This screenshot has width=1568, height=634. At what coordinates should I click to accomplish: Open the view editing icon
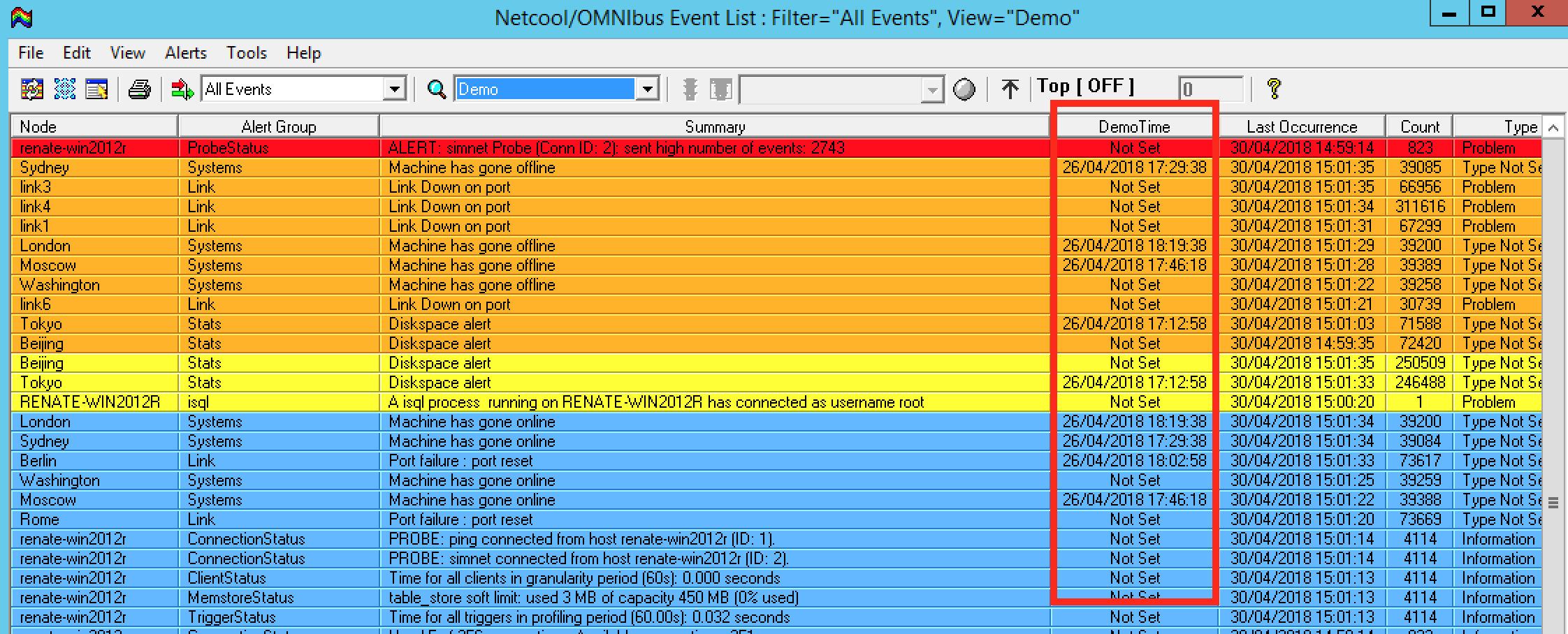point(98,89)
